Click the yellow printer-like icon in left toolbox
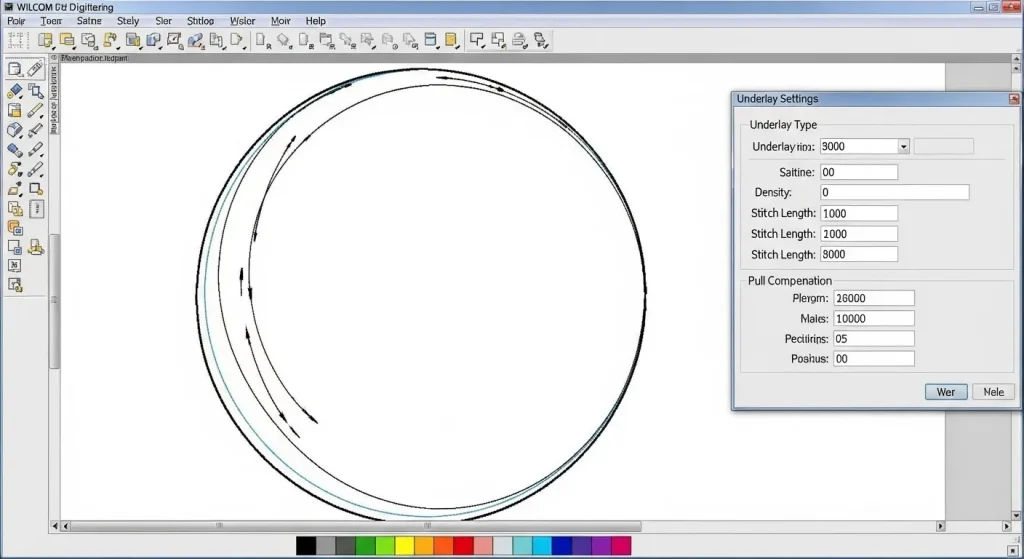 click(36, 248)
